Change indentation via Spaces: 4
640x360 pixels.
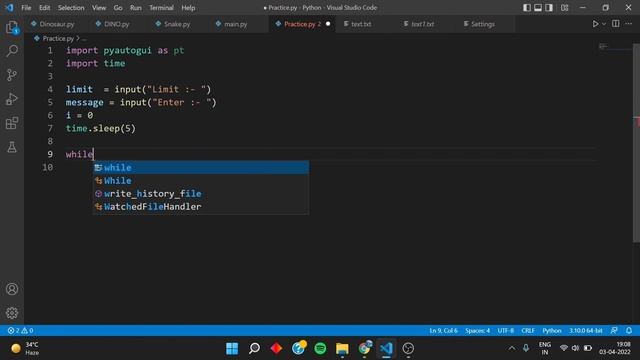coord(477,331)
